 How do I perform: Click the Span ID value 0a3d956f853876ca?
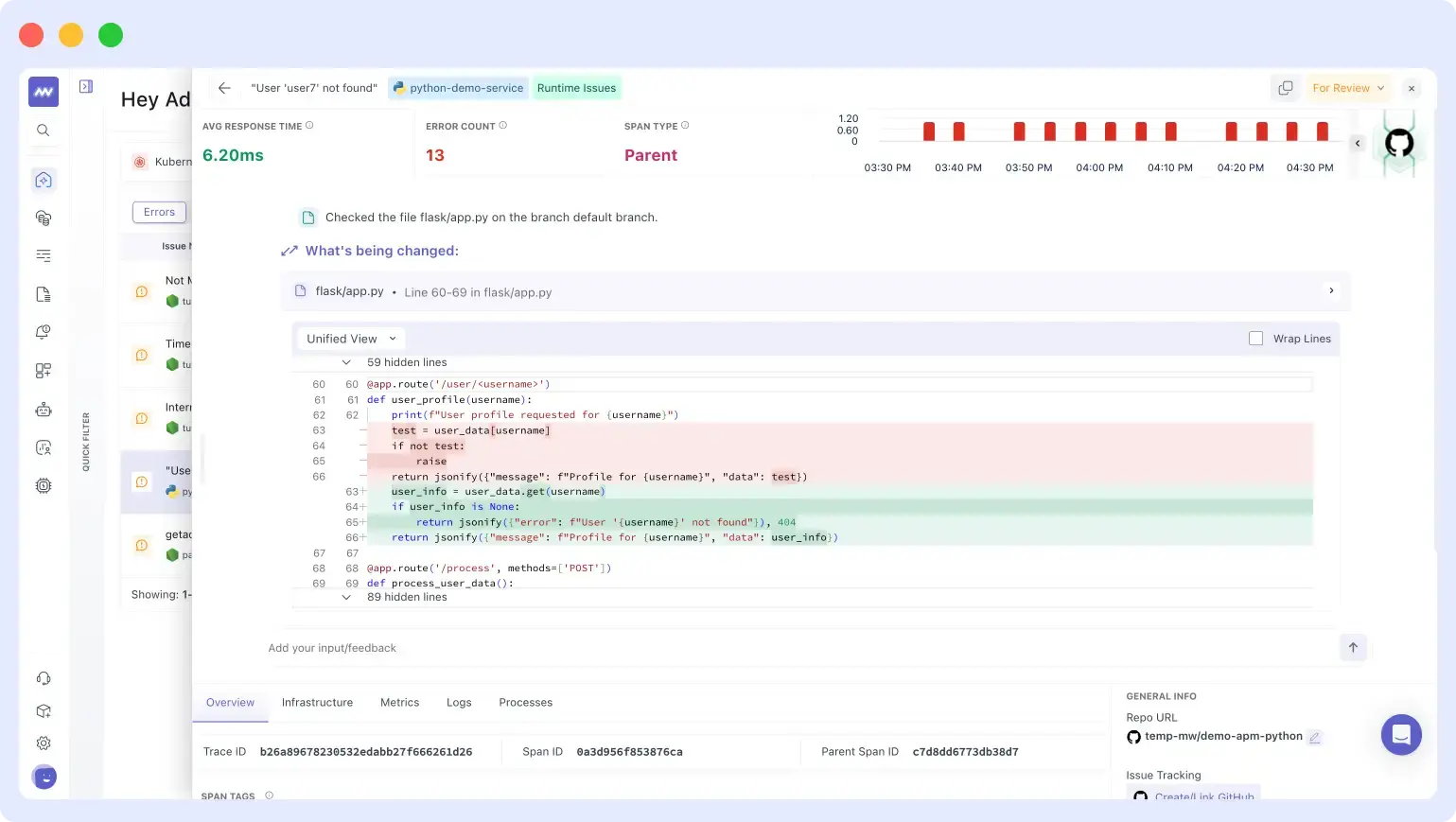pos(629,752)
